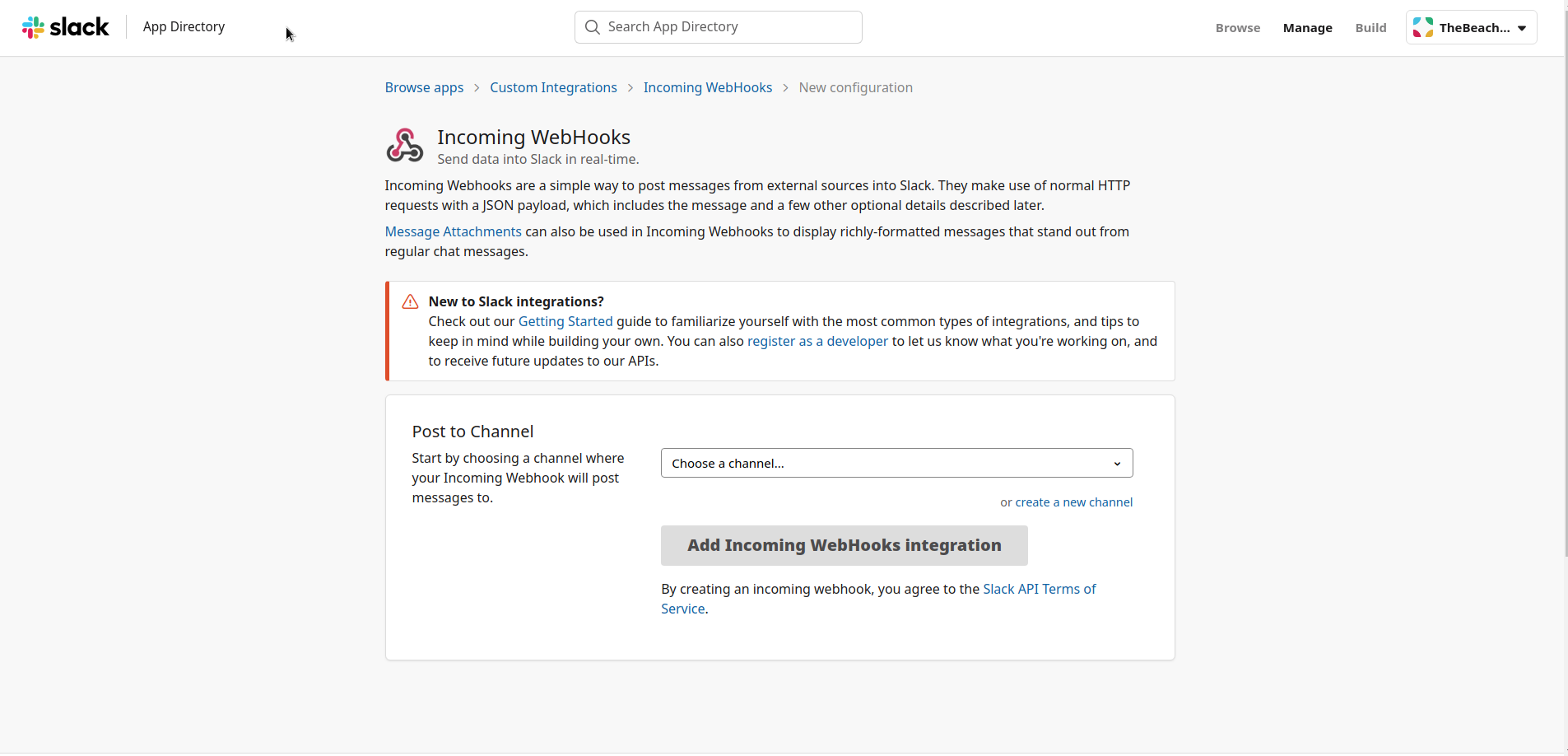Open the Message Attachments link

[453, 232]
